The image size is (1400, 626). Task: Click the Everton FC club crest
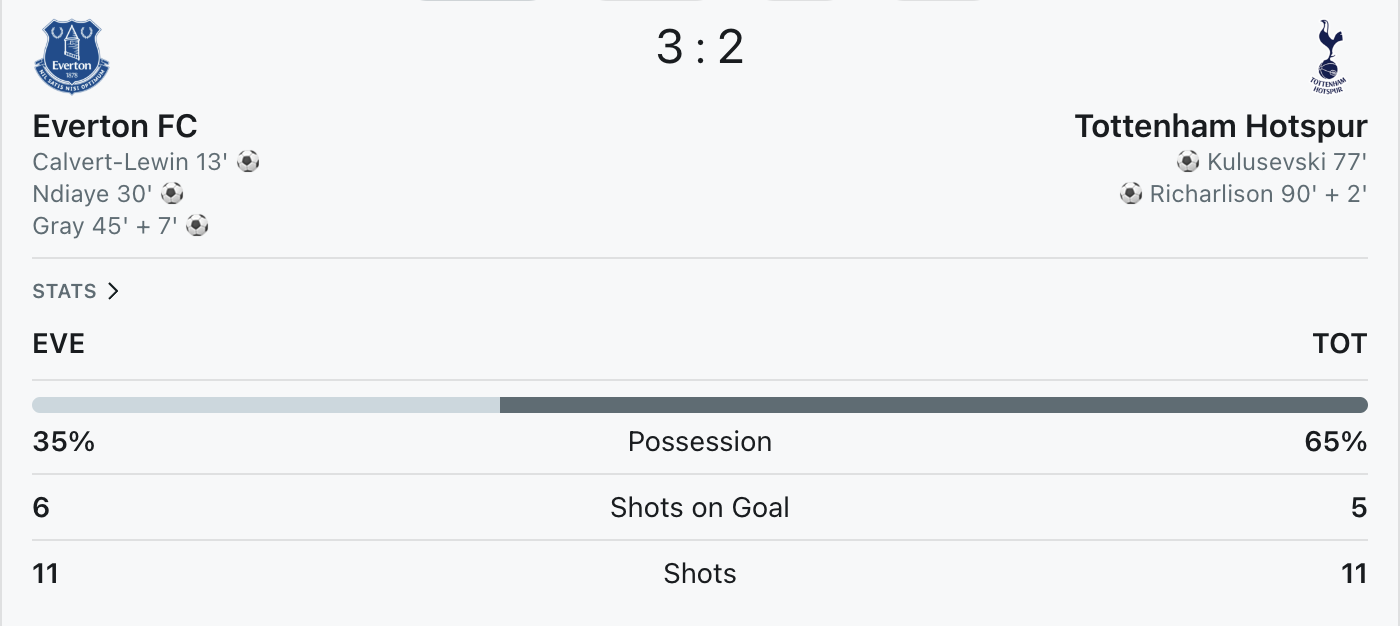[x=72, y=57]
